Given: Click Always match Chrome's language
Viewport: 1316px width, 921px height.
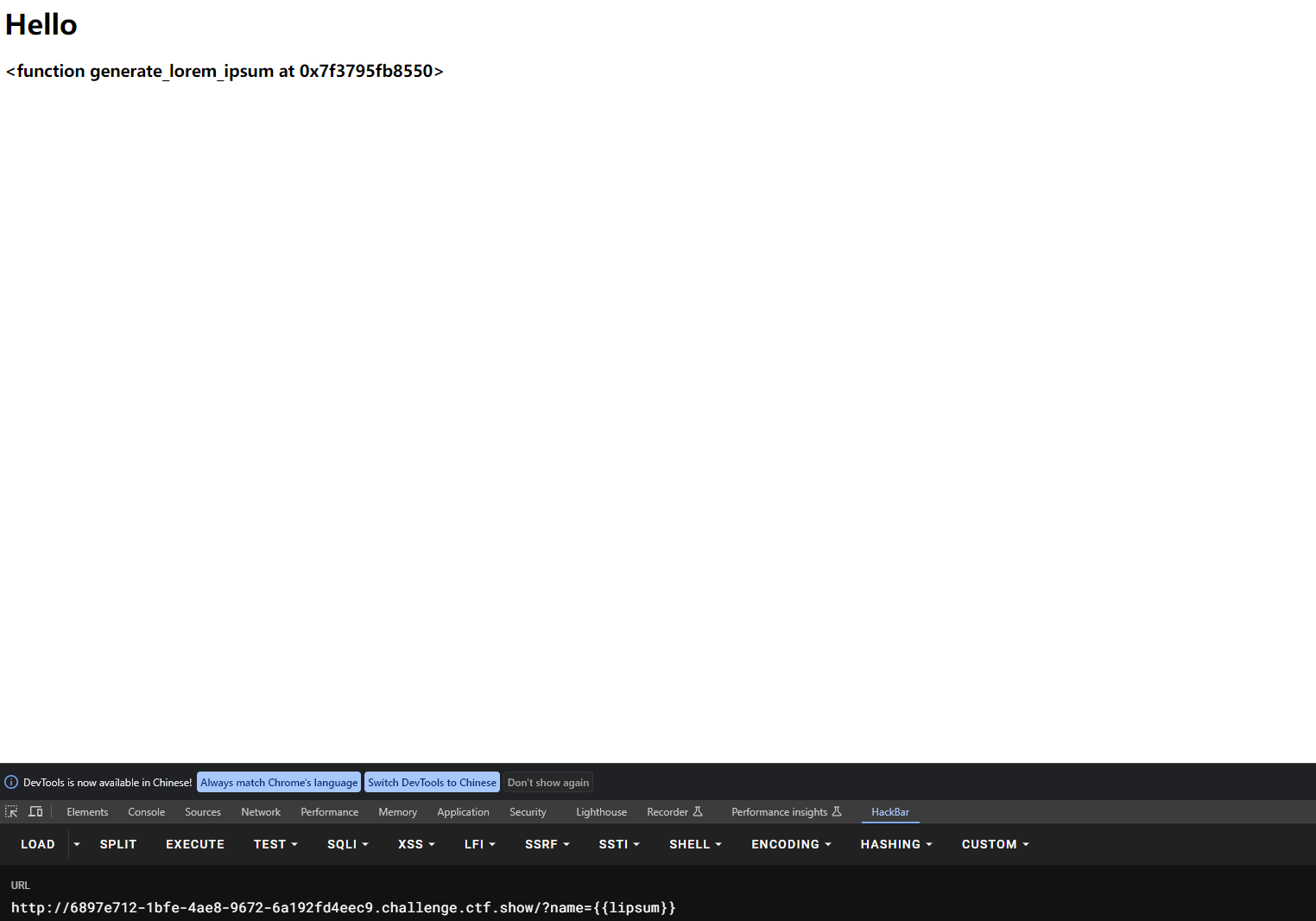Looking at the screenshot, I should click(x=279, y=783).
